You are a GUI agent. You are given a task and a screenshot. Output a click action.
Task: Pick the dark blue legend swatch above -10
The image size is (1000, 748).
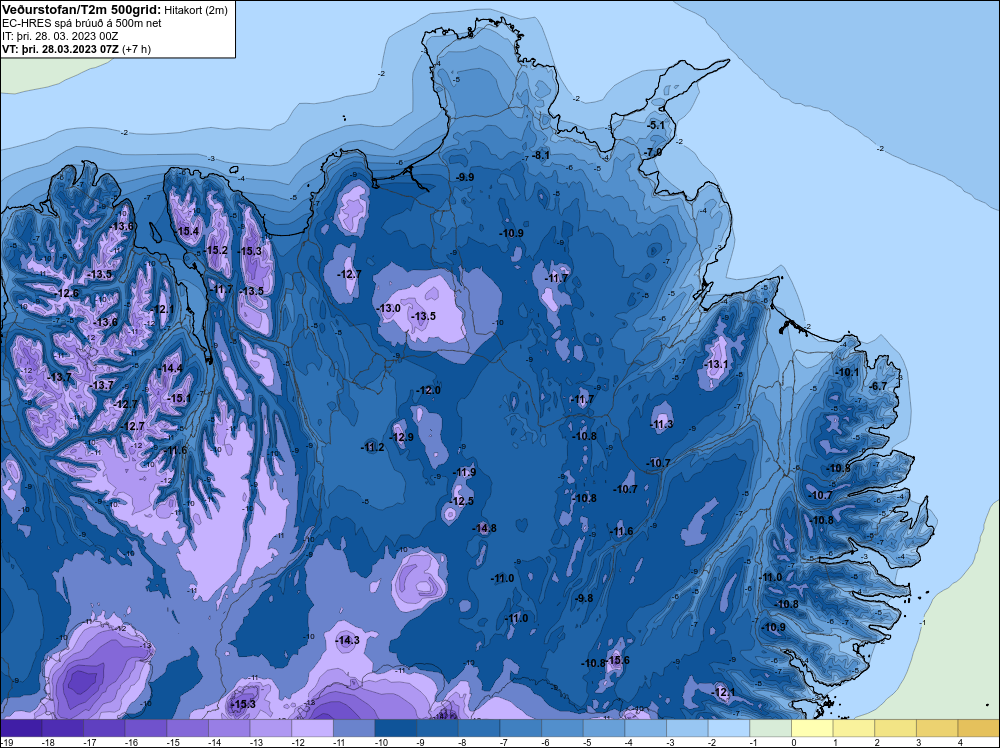(x=396, y=728)
